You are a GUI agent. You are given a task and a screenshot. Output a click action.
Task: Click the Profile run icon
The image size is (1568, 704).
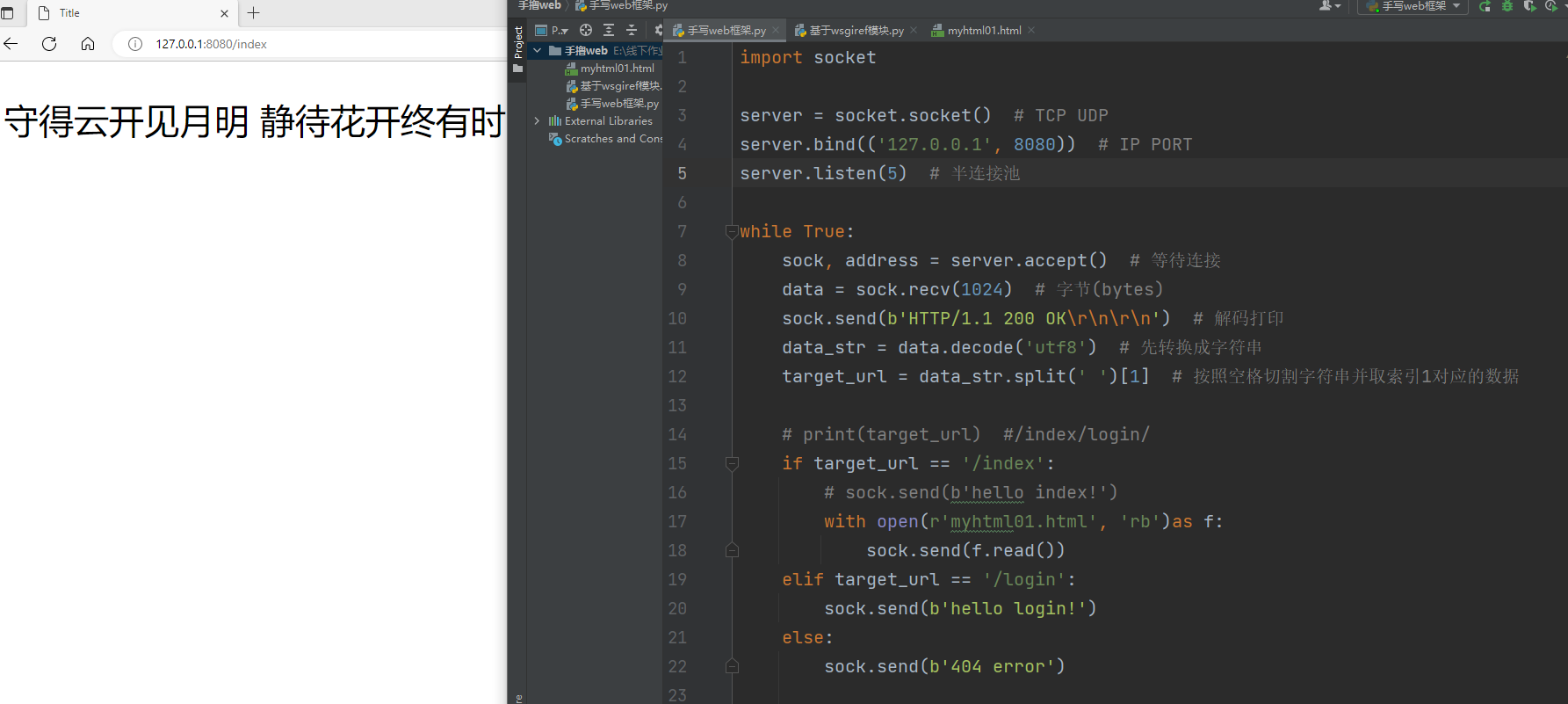pyautogui.click(x=1551, y=6)
